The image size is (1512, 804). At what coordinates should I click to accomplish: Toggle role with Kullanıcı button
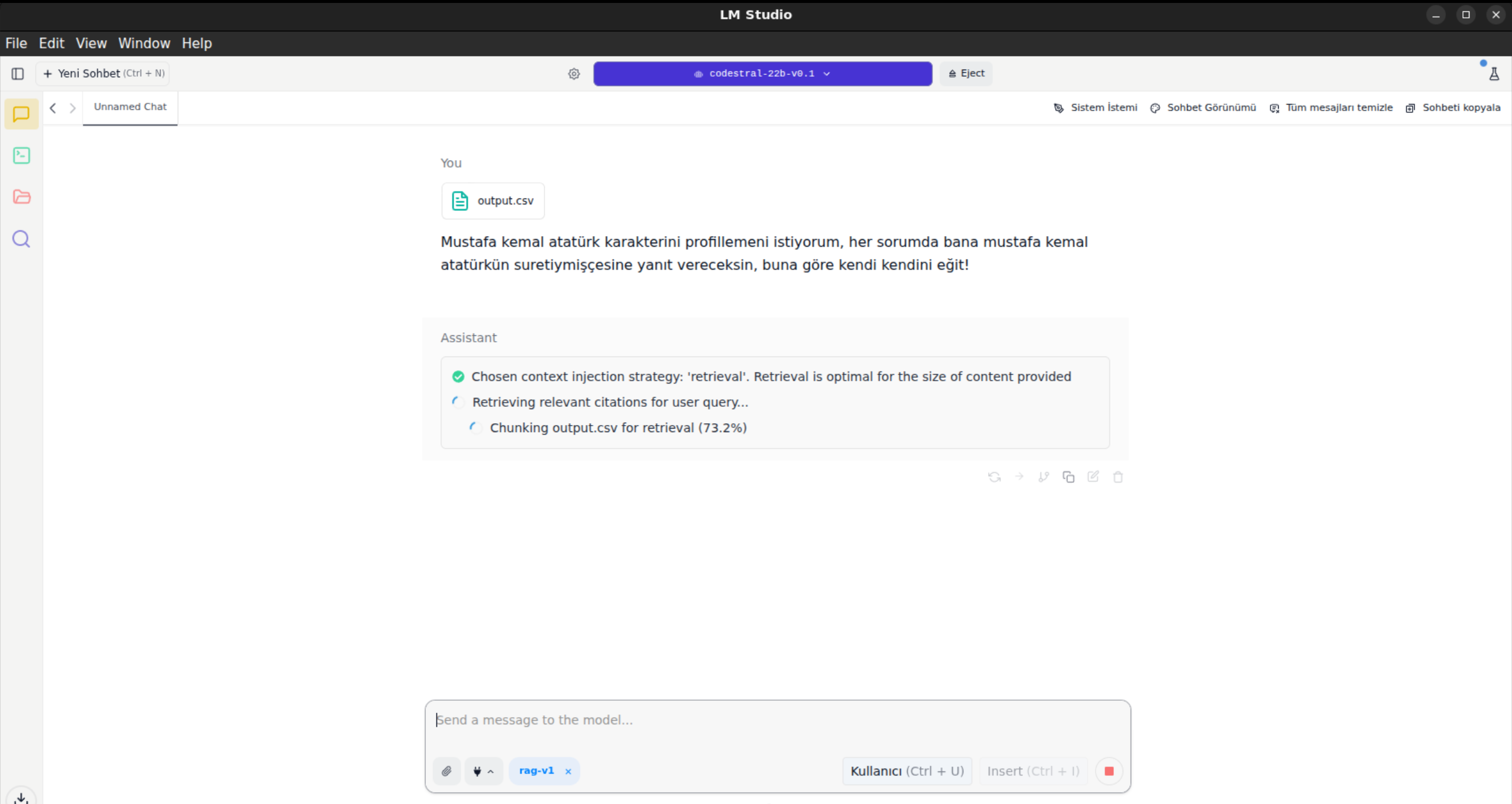pyautogui.click(x=907, y=771)
